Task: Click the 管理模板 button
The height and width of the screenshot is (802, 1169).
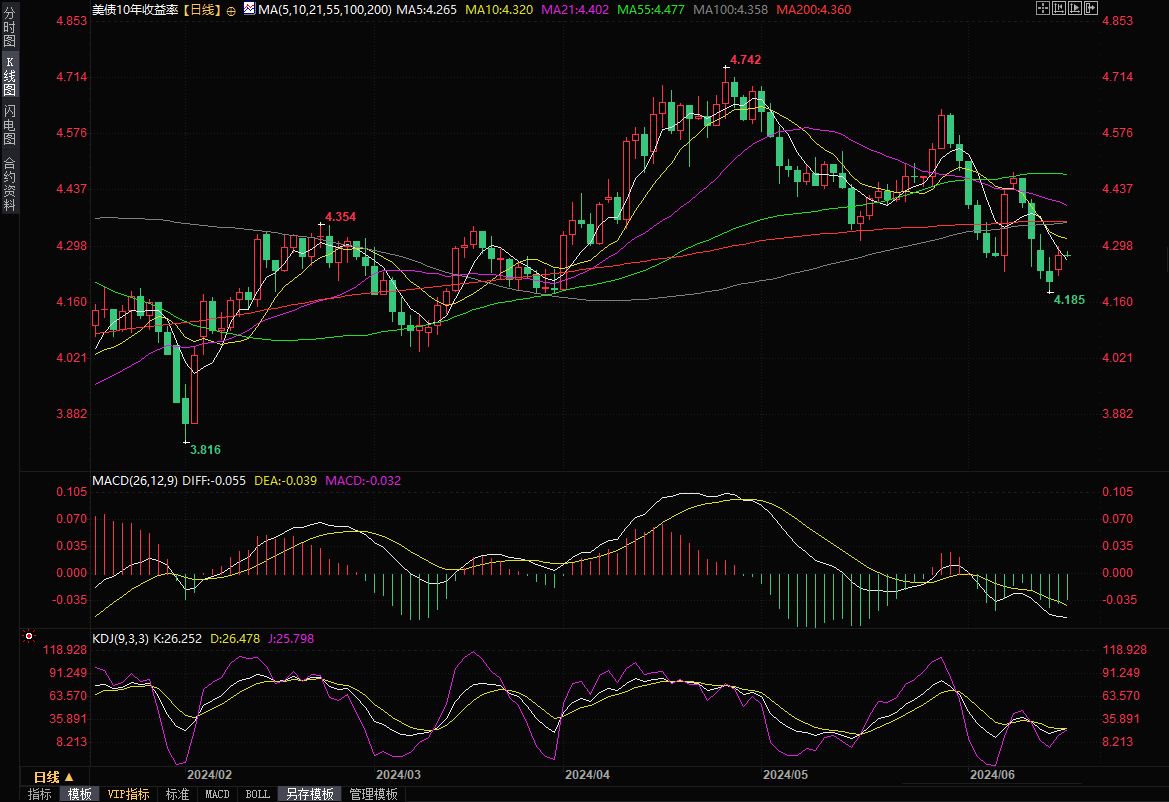Action: click(373, 794)
